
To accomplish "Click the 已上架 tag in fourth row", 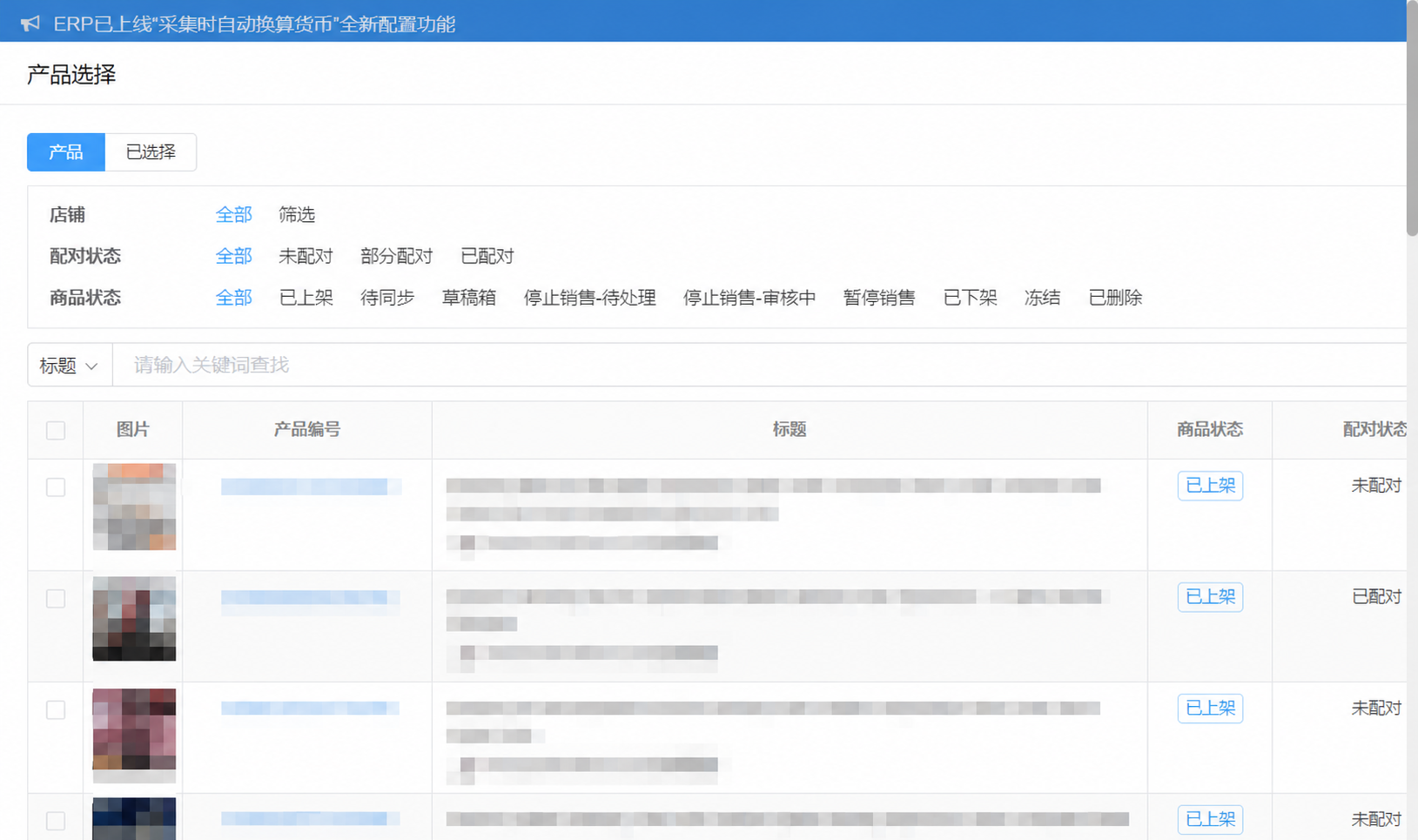I will click(x=1210, y=819).
